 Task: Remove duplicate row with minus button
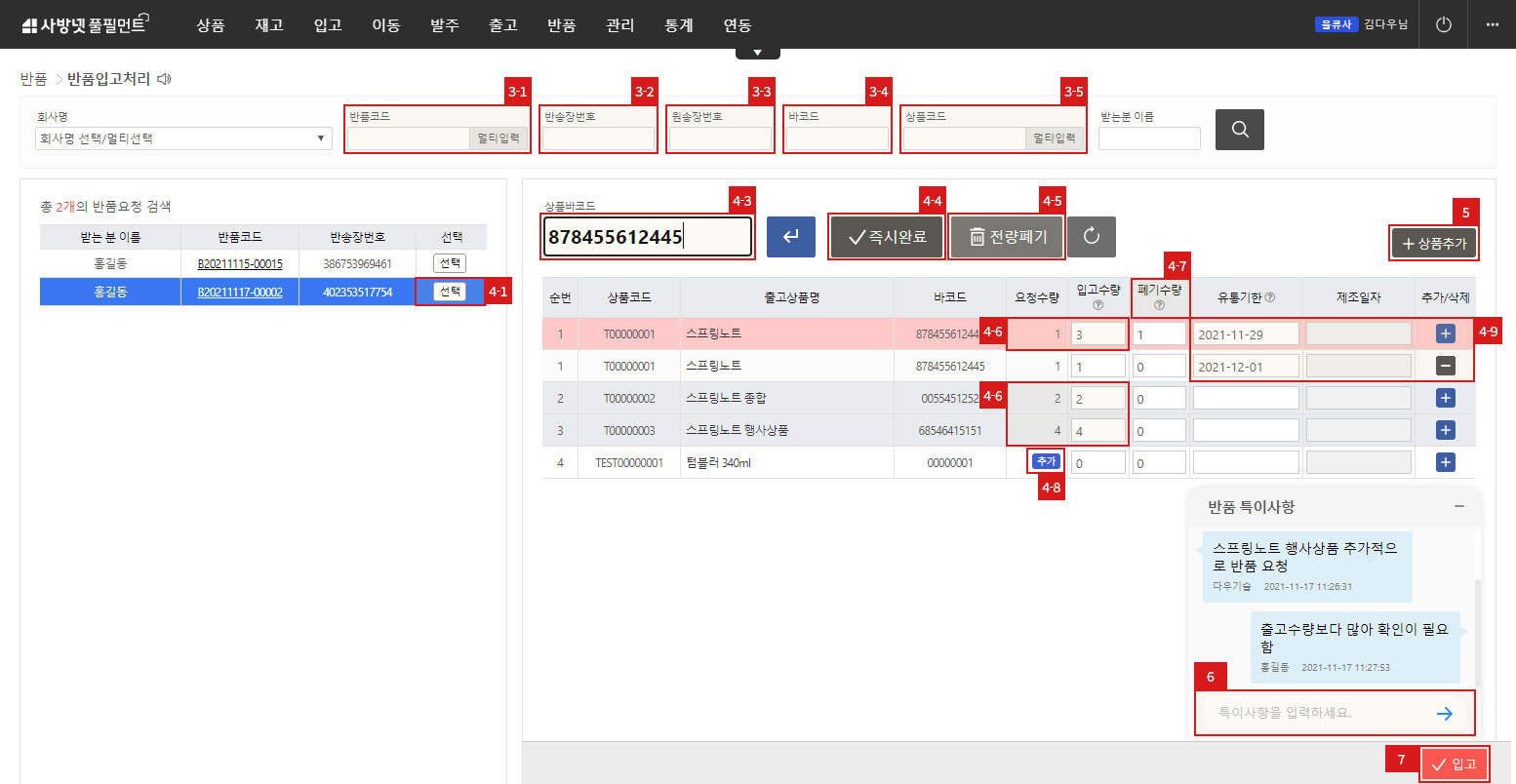1445,366
